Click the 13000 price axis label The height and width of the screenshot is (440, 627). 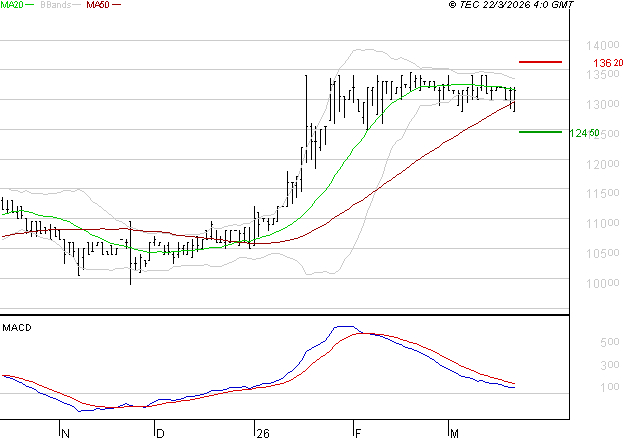point(603,104)
